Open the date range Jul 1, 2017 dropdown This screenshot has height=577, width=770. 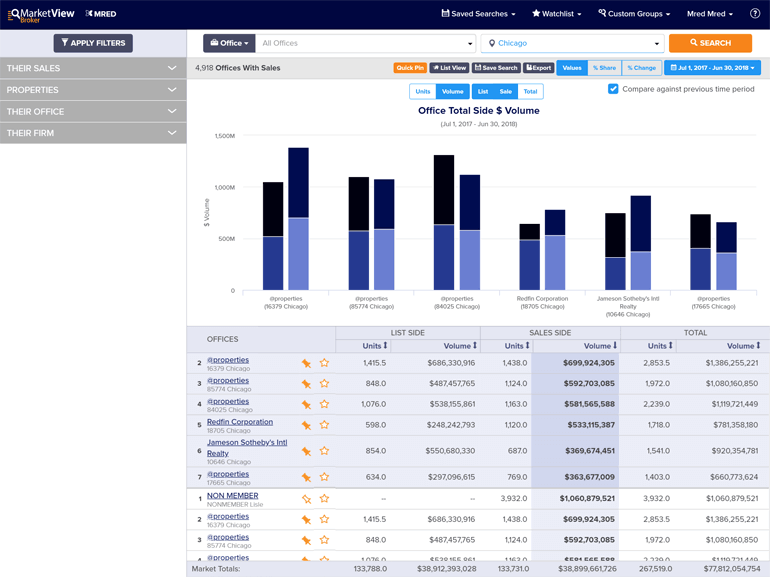[712, 68]
